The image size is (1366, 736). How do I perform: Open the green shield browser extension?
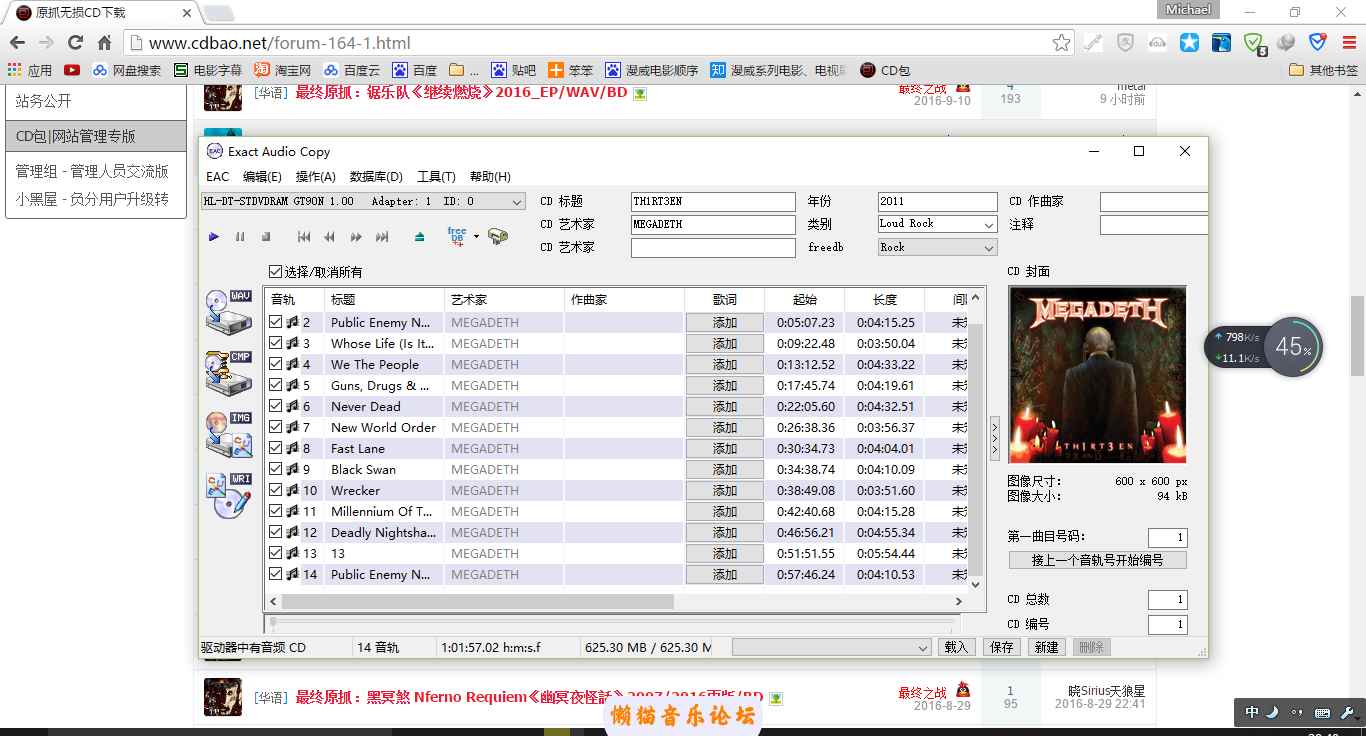point(1254,43)
